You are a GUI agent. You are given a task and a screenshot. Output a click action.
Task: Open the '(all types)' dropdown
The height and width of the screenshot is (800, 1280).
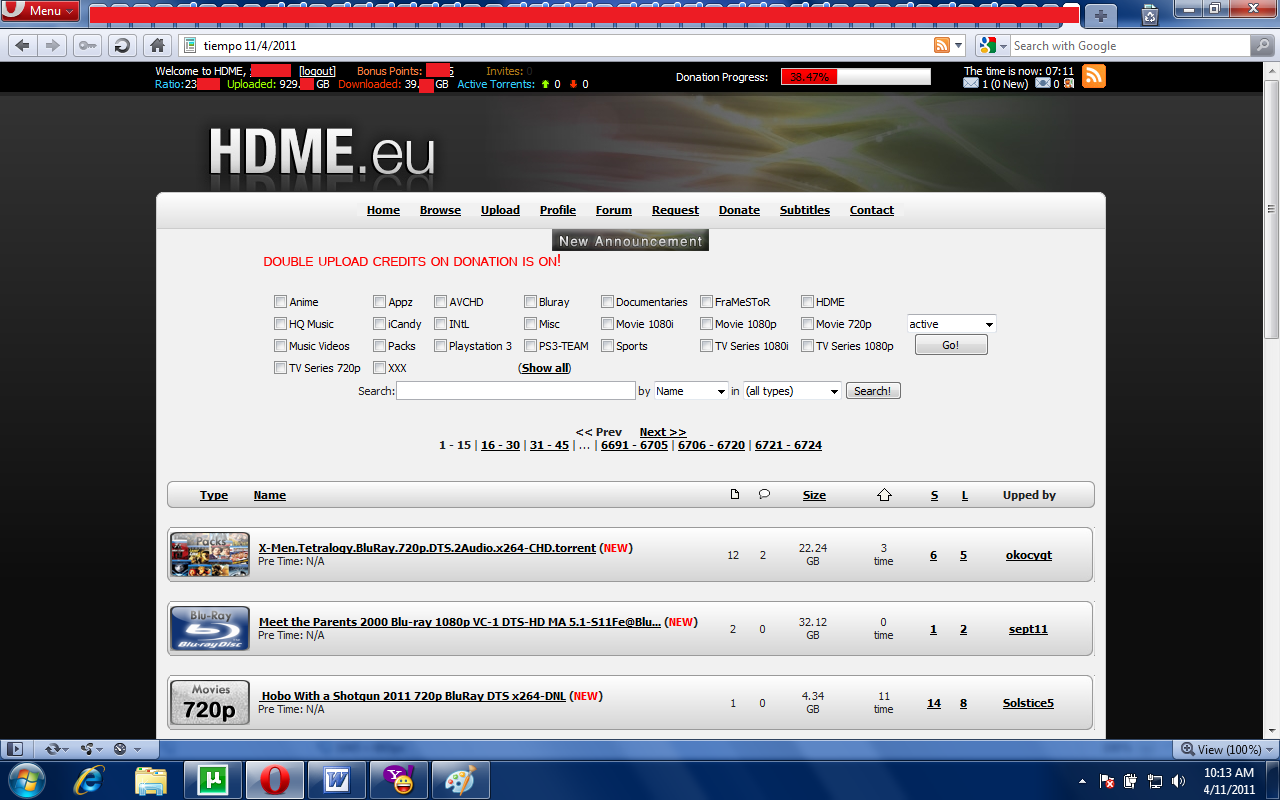tap(792, 391)
